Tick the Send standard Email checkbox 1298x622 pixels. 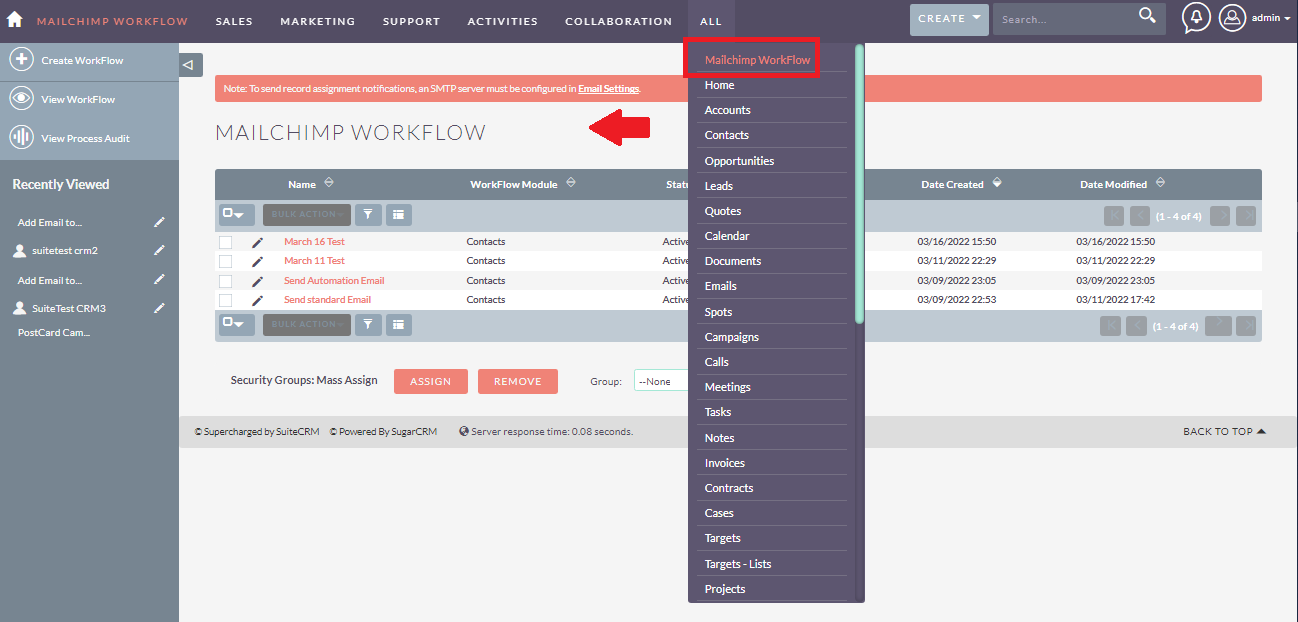[x=226, y=300]
